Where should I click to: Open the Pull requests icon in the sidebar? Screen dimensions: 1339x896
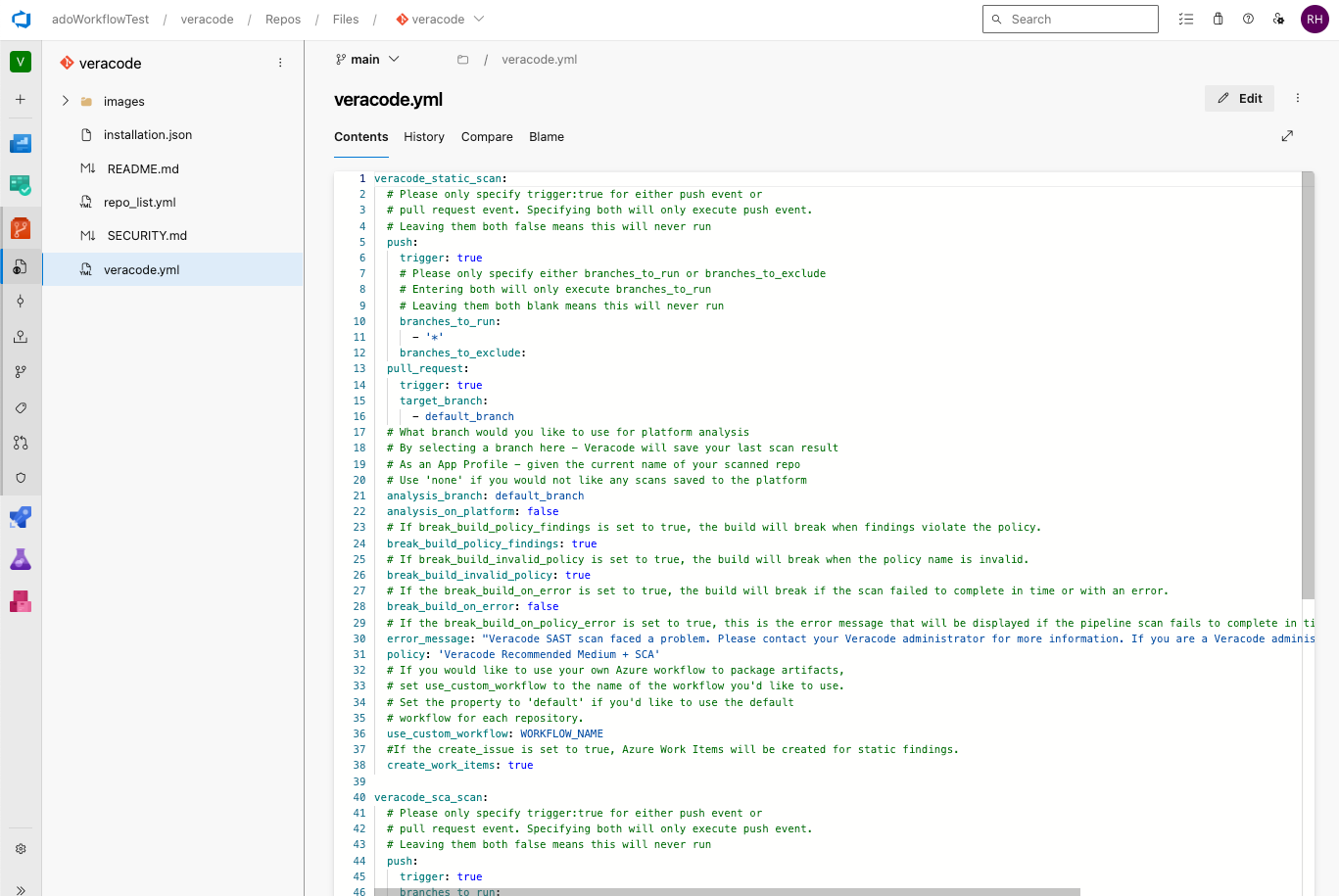(21, 443)
